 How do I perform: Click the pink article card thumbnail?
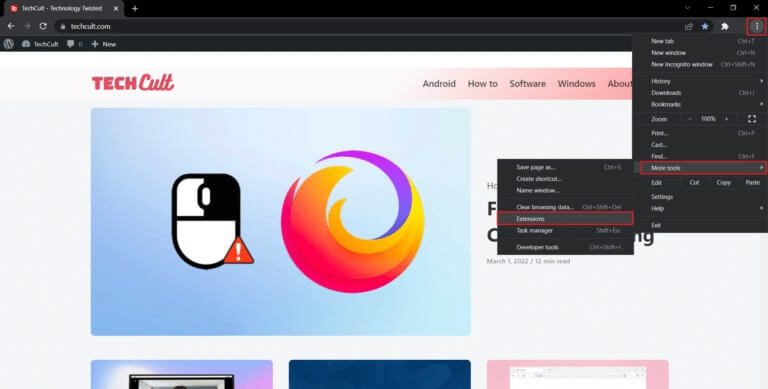point(577,374)
